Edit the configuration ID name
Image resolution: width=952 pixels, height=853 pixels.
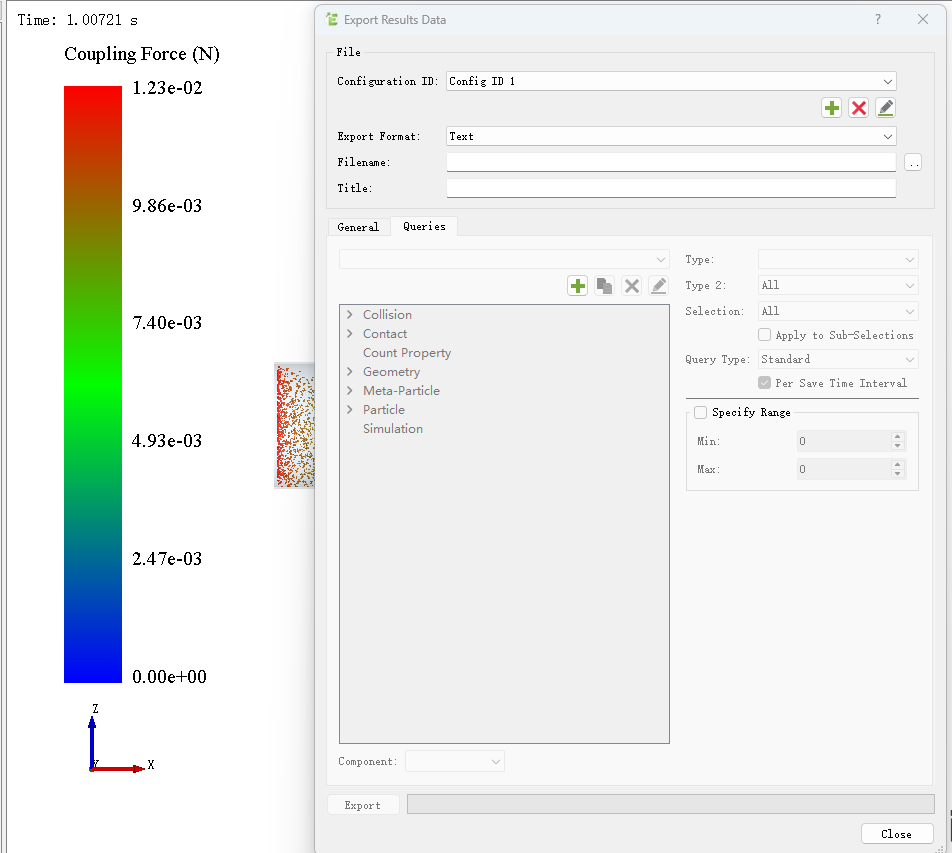tap(886, 108)
